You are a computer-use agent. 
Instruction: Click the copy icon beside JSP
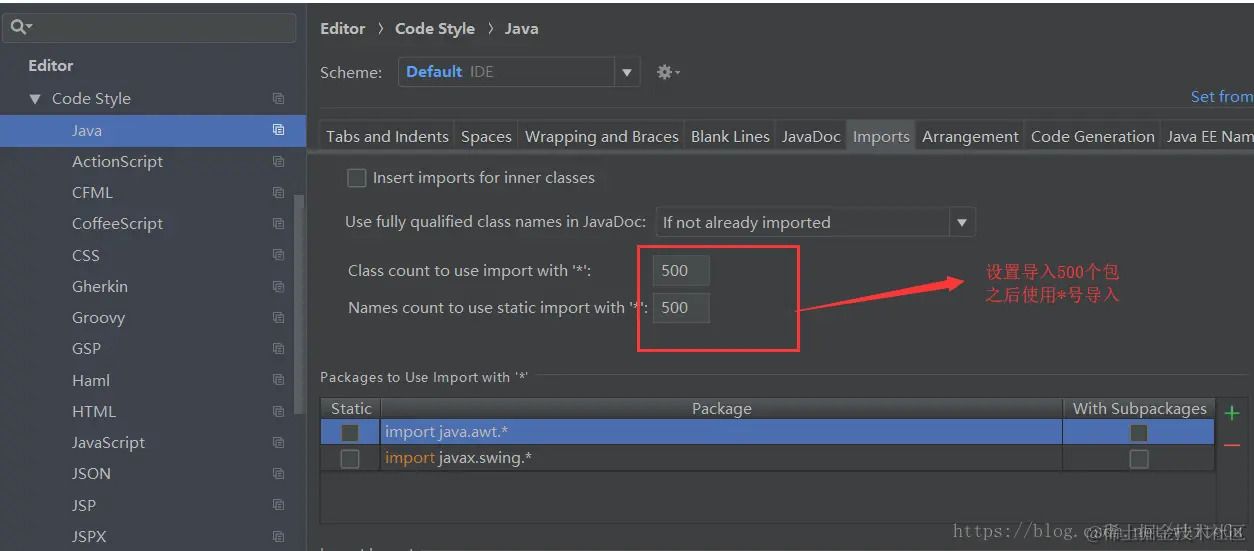point(278,505)
